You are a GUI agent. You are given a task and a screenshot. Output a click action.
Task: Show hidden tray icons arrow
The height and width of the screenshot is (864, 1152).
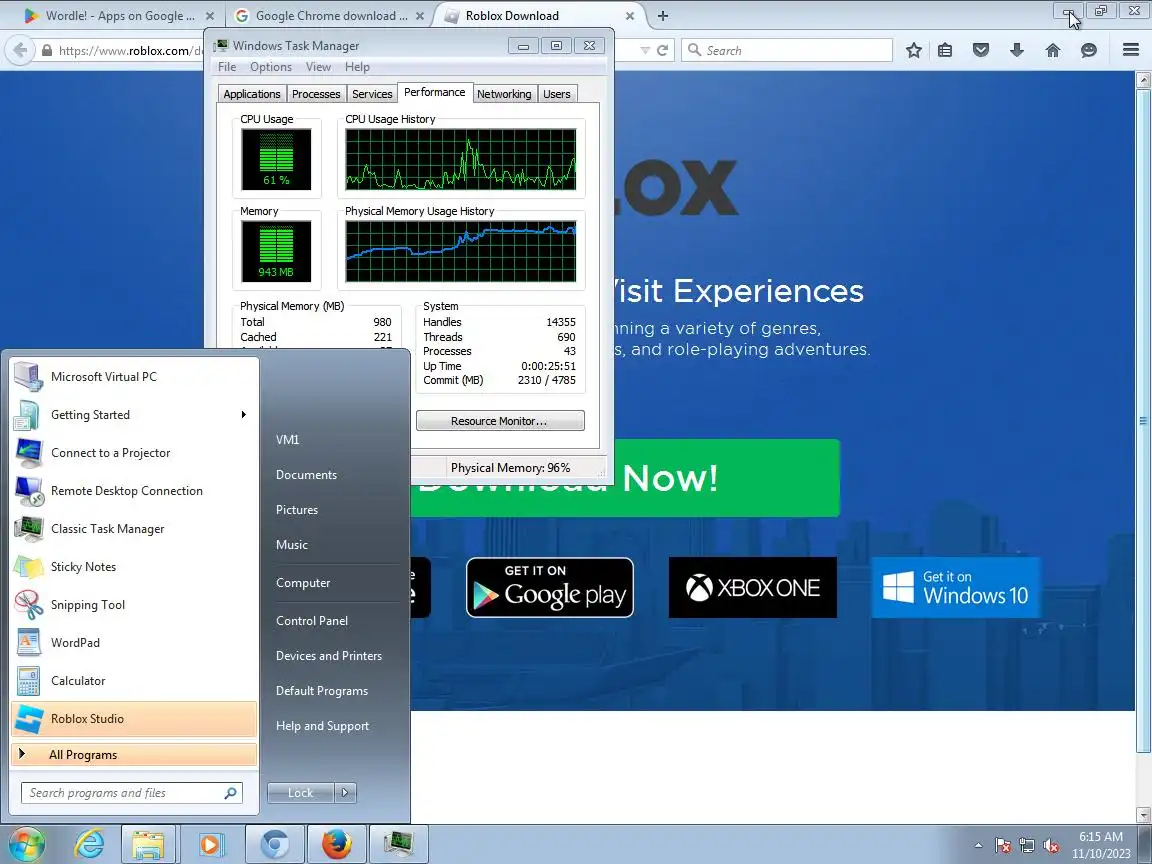[979, 845]
